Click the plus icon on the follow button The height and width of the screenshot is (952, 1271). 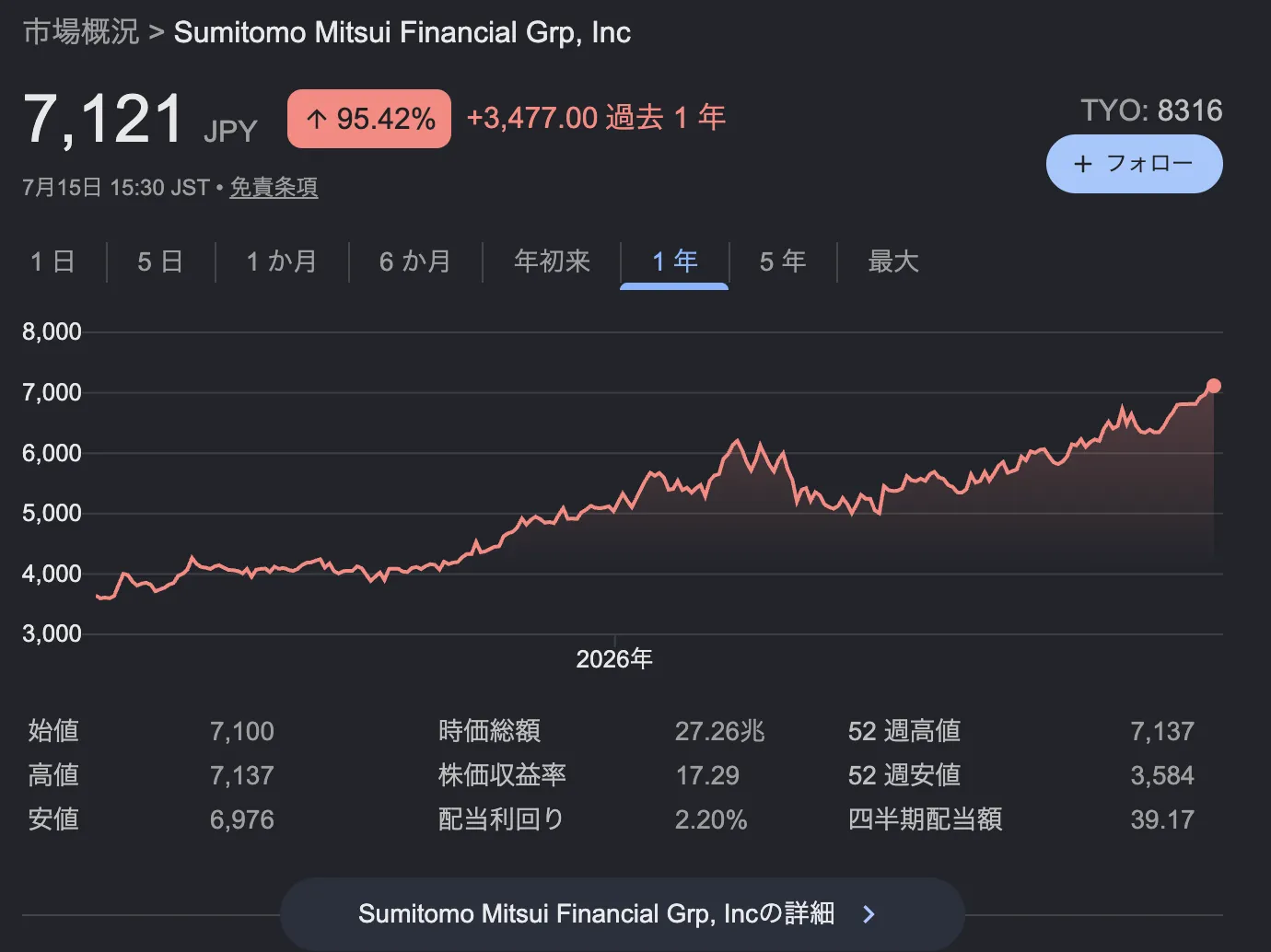pos(1083,164)
